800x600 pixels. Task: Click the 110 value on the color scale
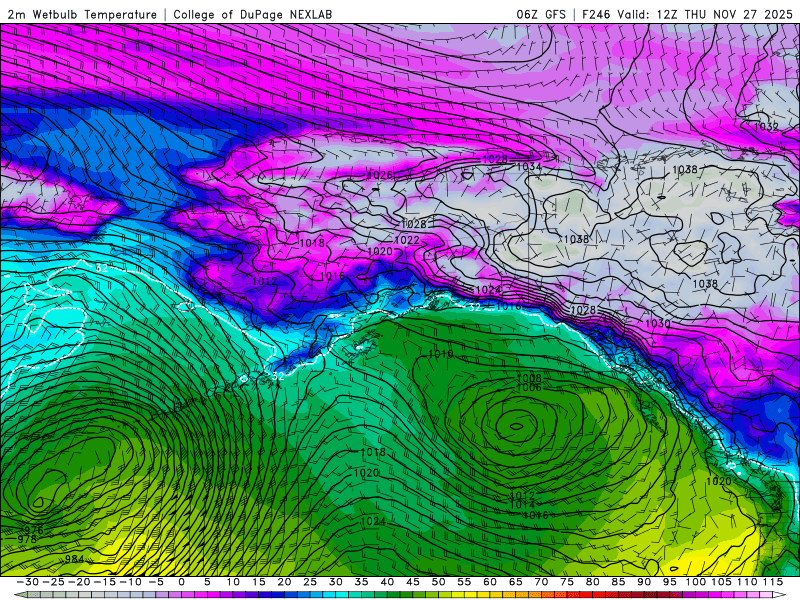(747, 582)
